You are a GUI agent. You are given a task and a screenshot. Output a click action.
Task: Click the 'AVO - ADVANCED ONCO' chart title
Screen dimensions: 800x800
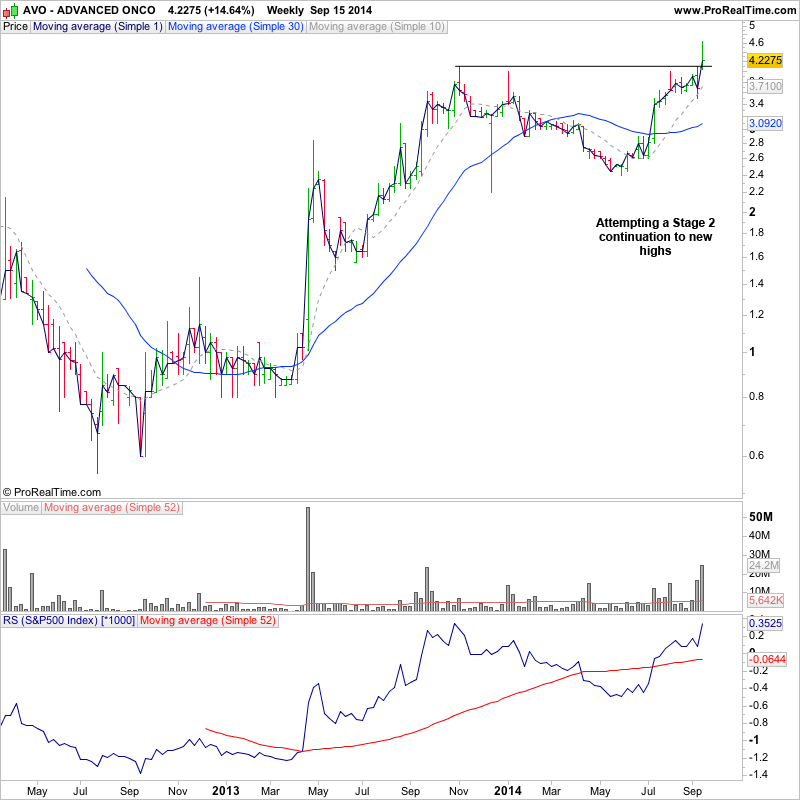(89, 10)
